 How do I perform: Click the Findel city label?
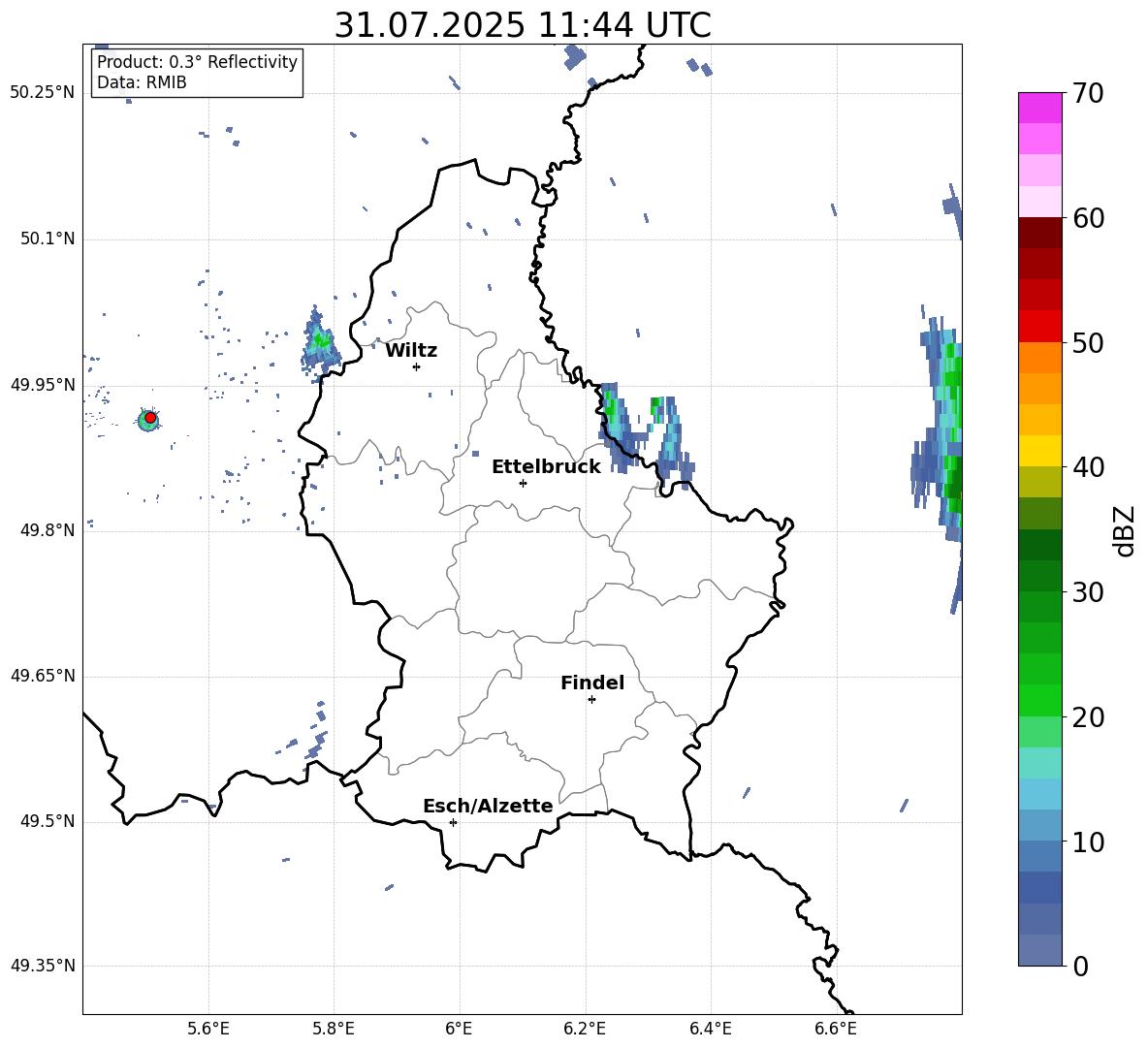(592, 683)
